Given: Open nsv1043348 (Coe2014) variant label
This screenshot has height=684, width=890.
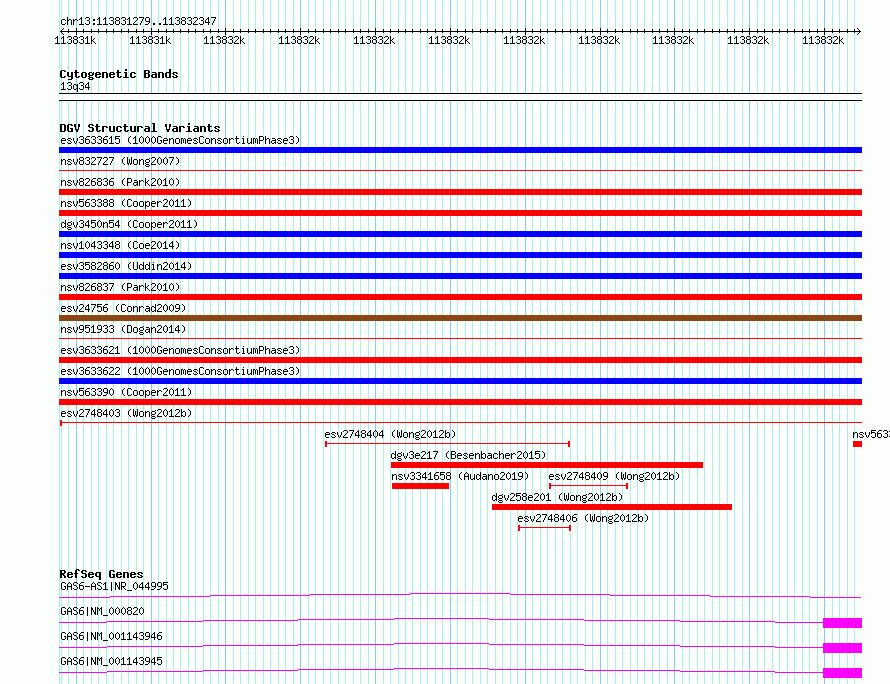Looking at the screenshot, I should (x=120, y=245).
